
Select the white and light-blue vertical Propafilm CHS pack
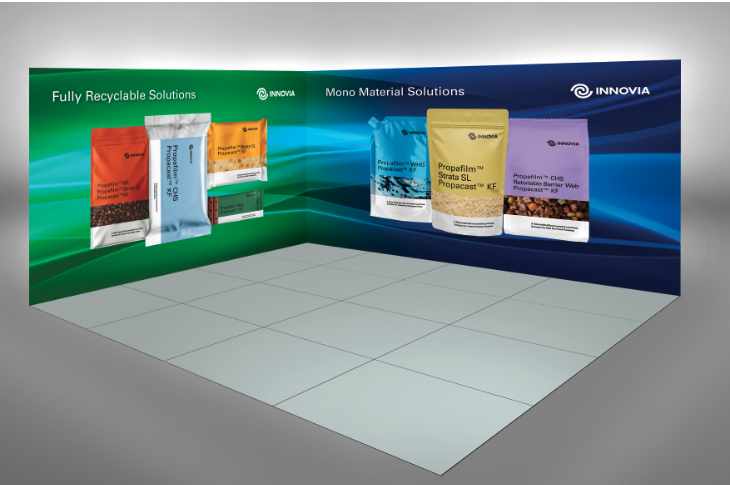click(x=178, y=179)
